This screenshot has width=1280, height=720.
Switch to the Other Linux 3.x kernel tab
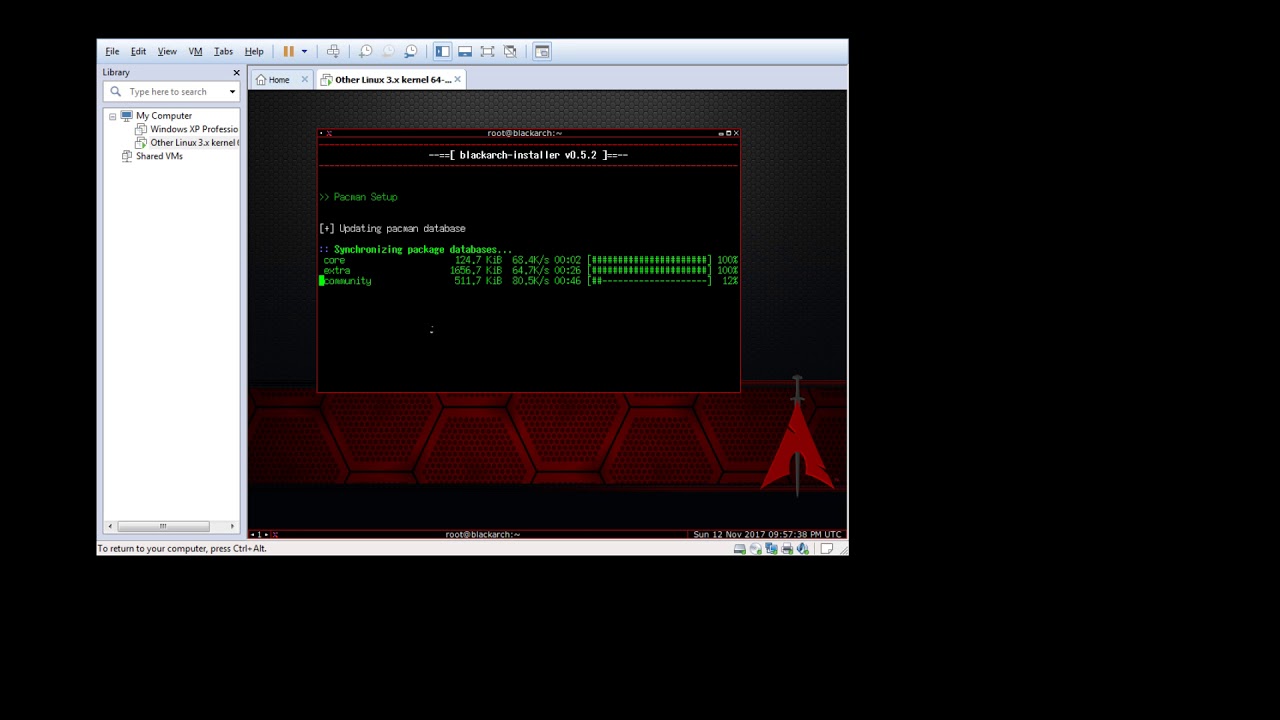coord(392,80)
